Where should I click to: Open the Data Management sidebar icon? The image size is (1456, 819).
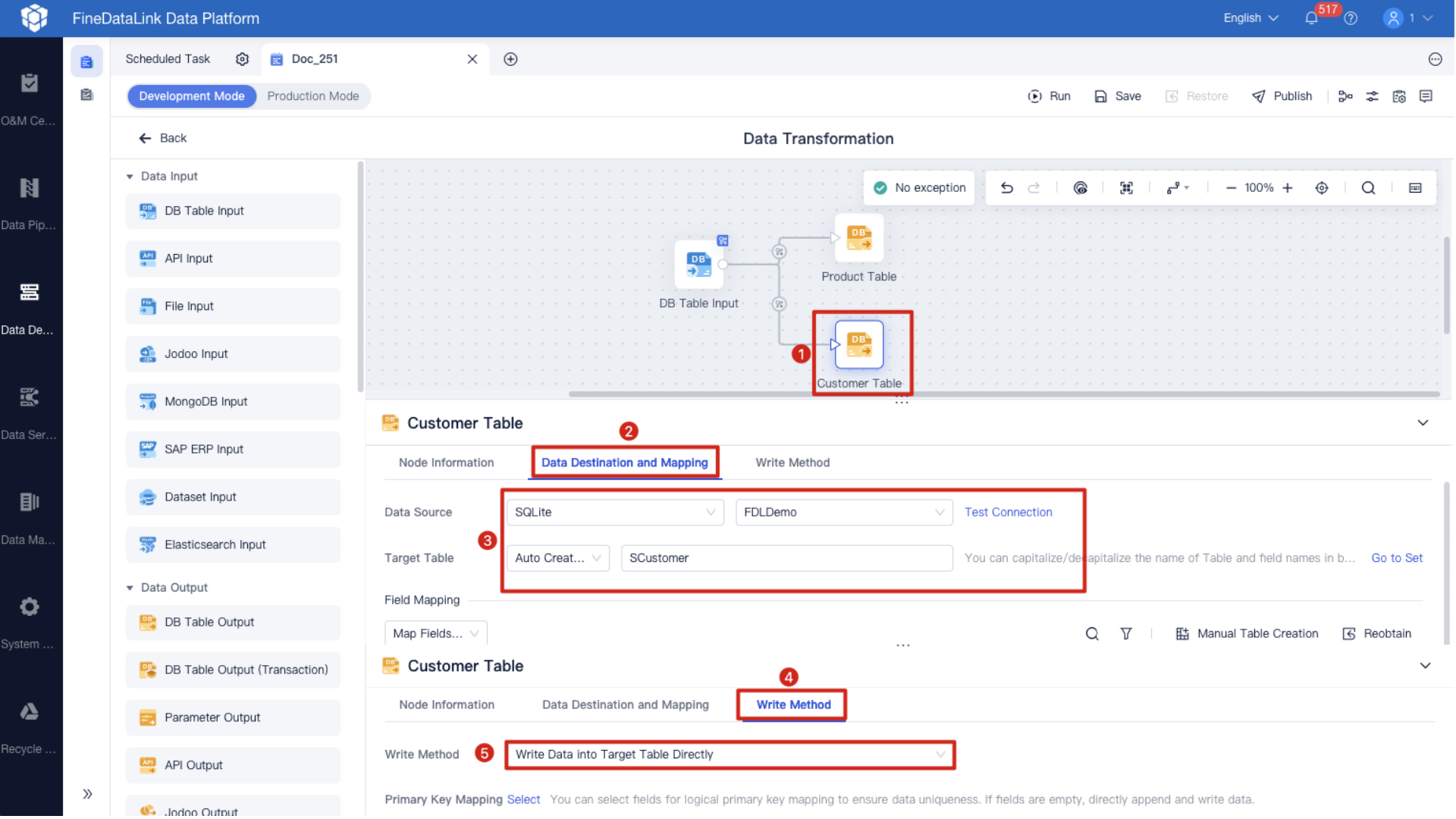point(29,502)
